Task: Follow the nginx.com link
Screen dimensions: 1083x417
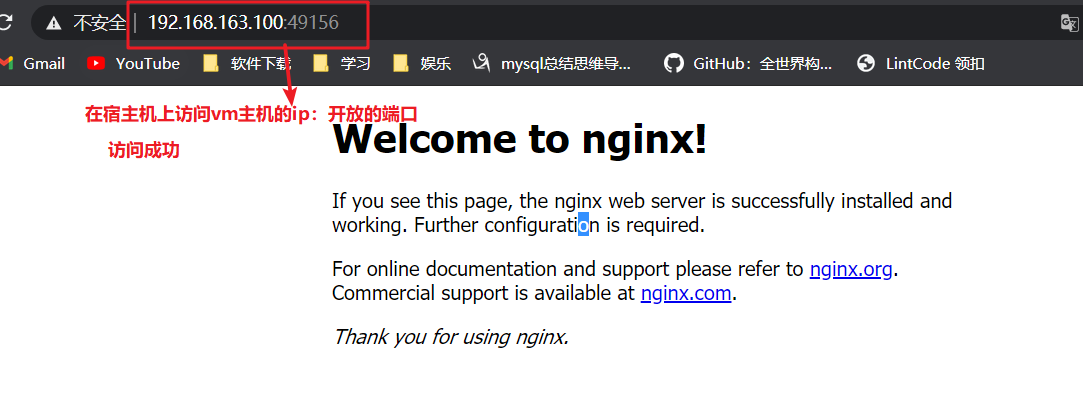Action: pyautogui.click(x=686, y=293)
